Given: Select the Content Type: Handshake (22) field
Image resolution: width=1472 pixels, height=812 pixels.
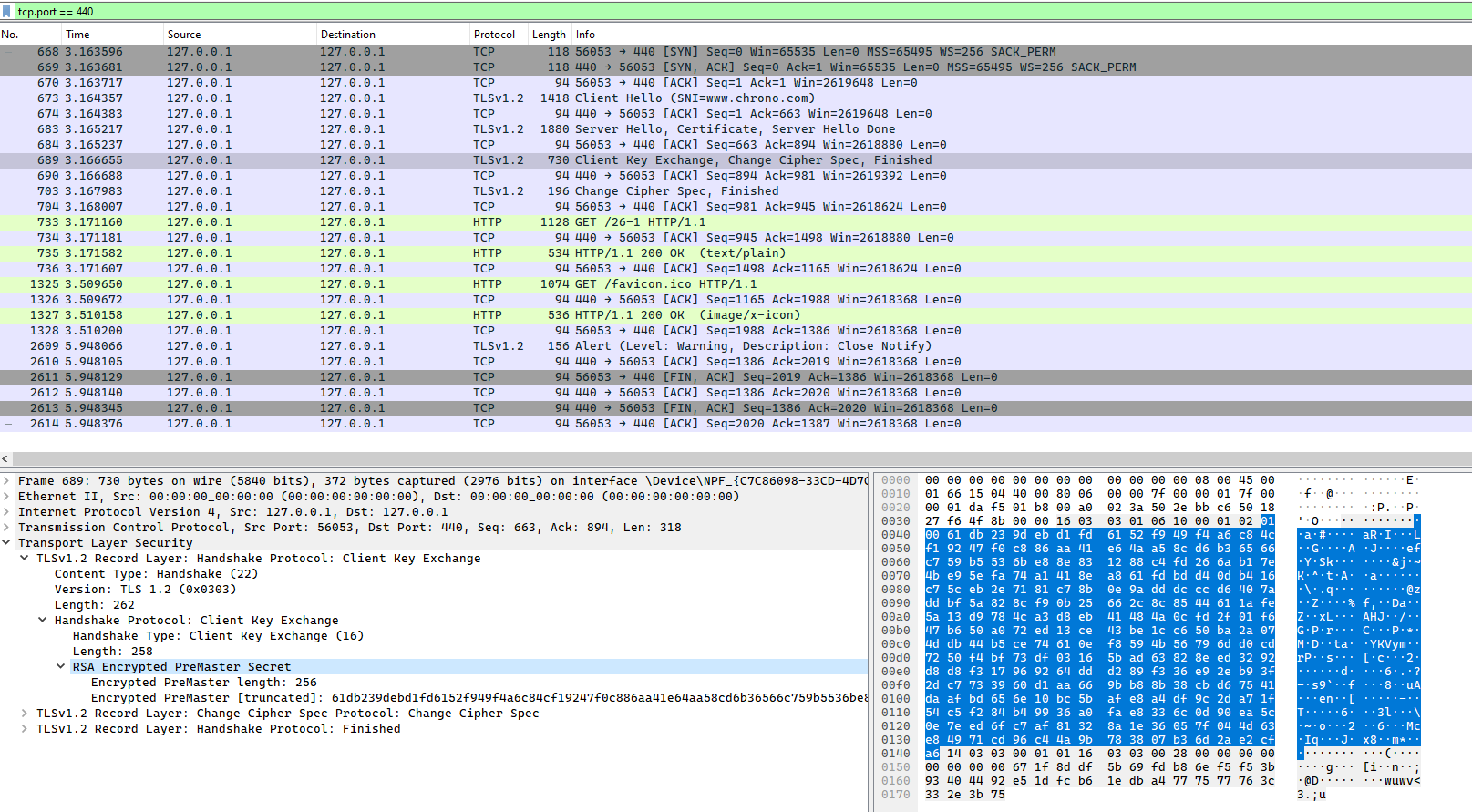Looking at the screenshot, I should click(156, 574).
